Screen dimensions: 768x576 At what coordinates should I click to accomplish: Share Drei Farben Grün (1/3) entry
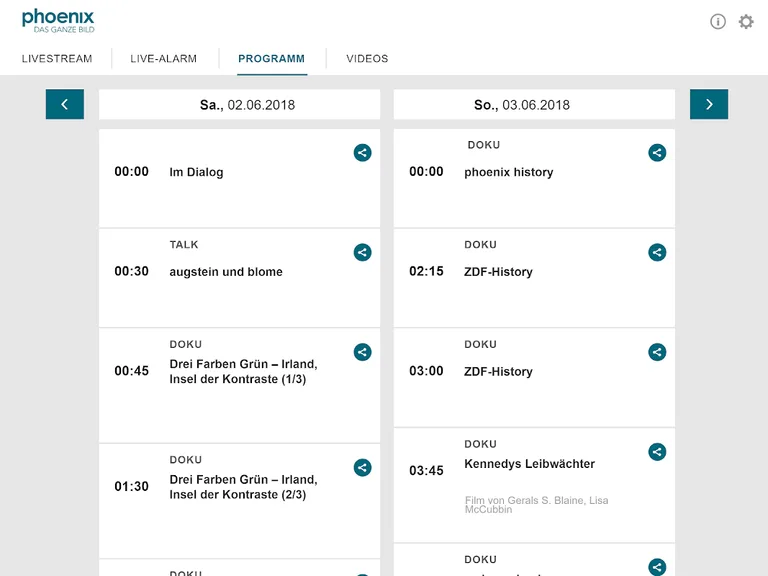click(x=362, y=352)
